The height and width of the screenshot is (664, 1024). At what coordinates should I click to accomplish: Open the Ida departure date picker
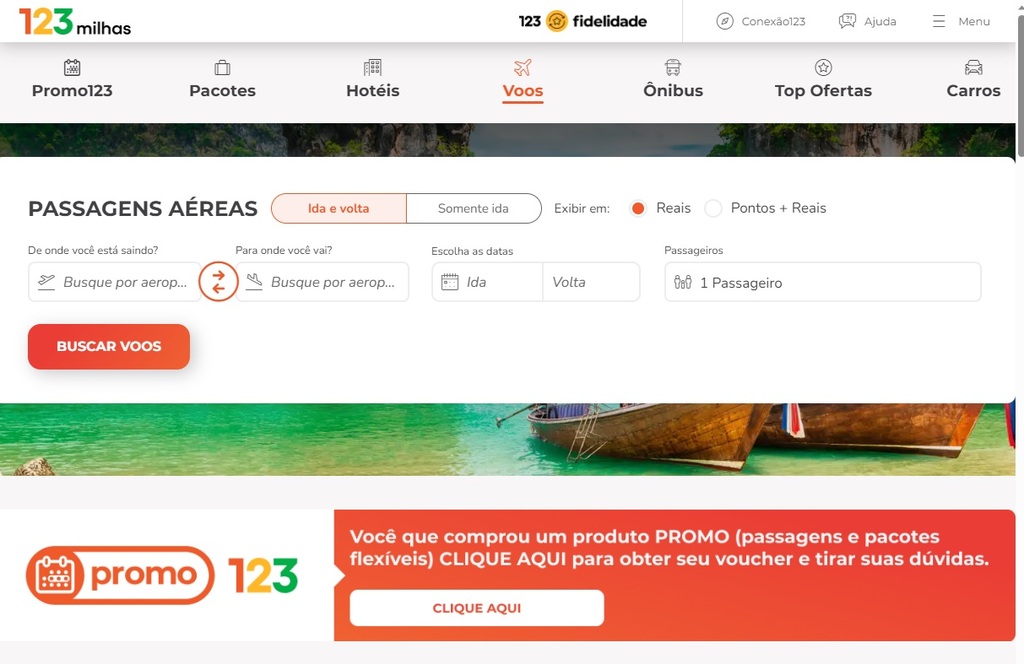click(487, 282)
